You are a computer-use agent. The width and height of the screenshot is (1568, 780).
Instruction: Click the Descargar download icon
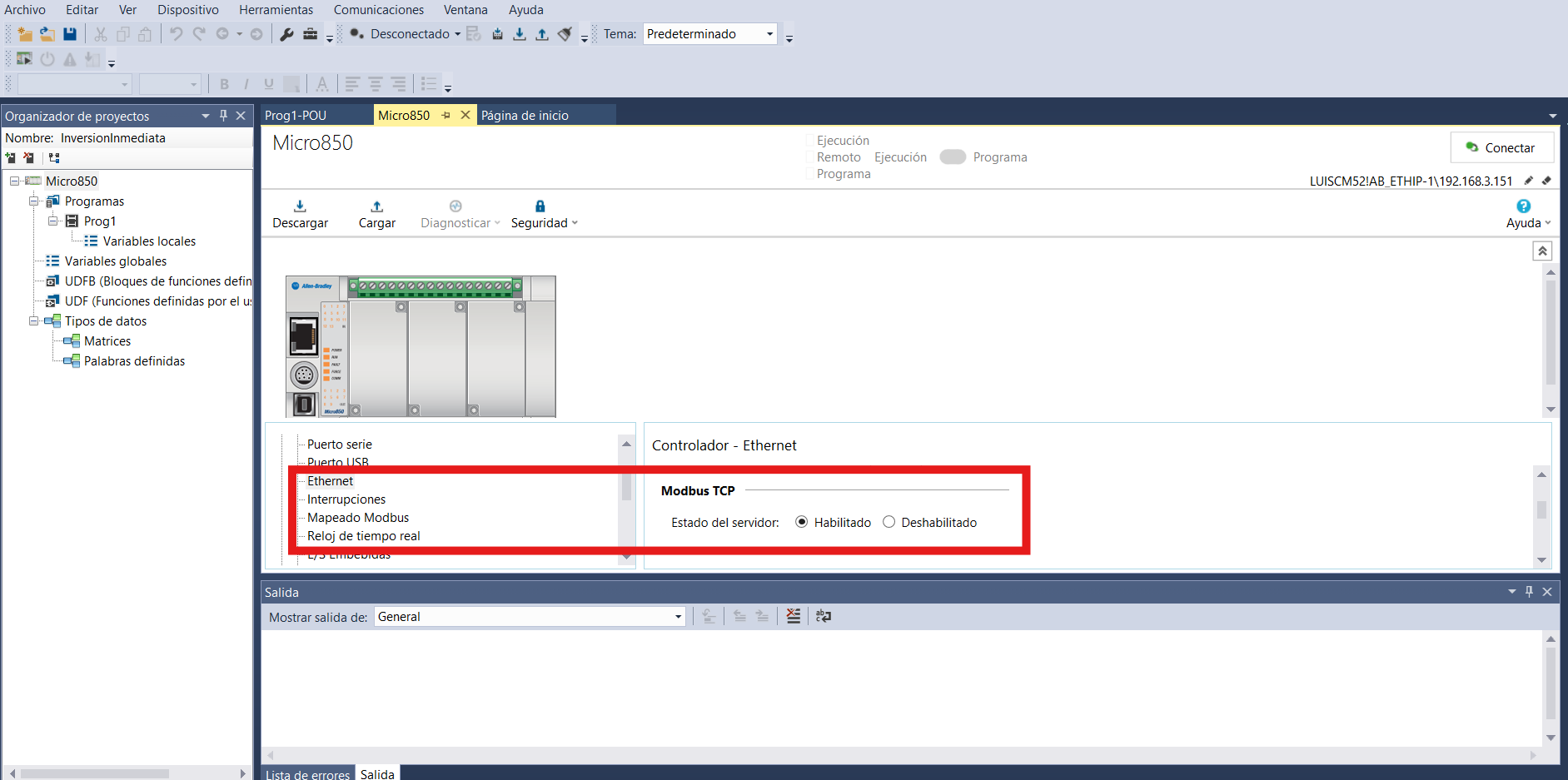[x=300, y=206]
